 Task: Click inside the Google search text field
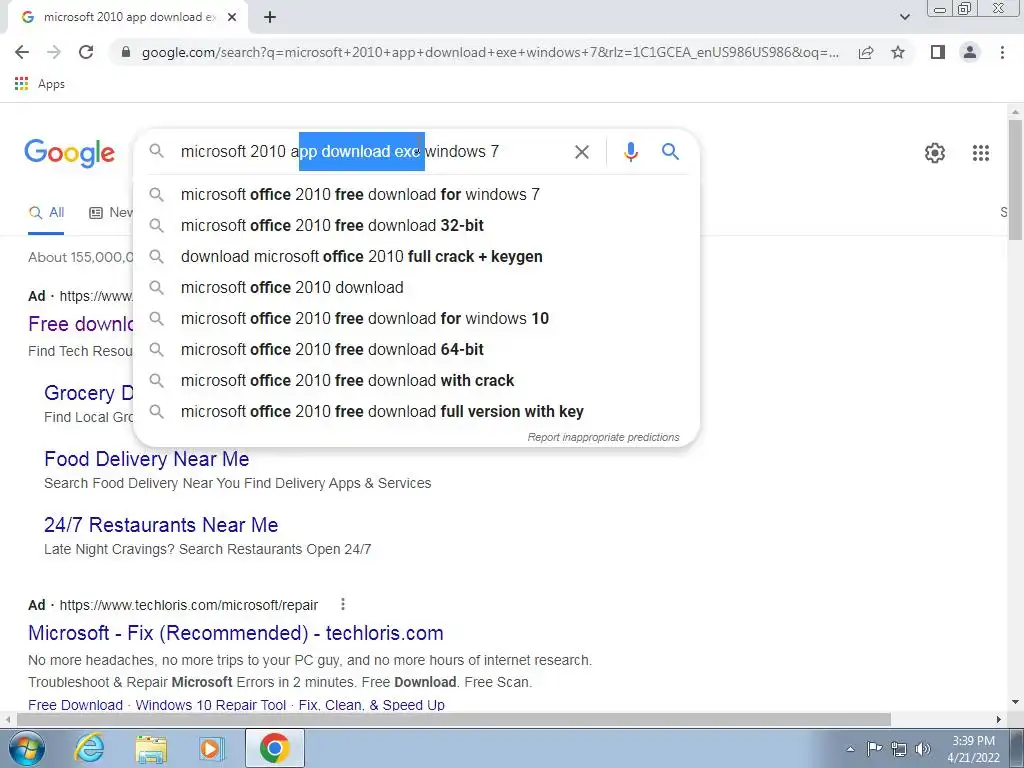(x=372, y=152)
